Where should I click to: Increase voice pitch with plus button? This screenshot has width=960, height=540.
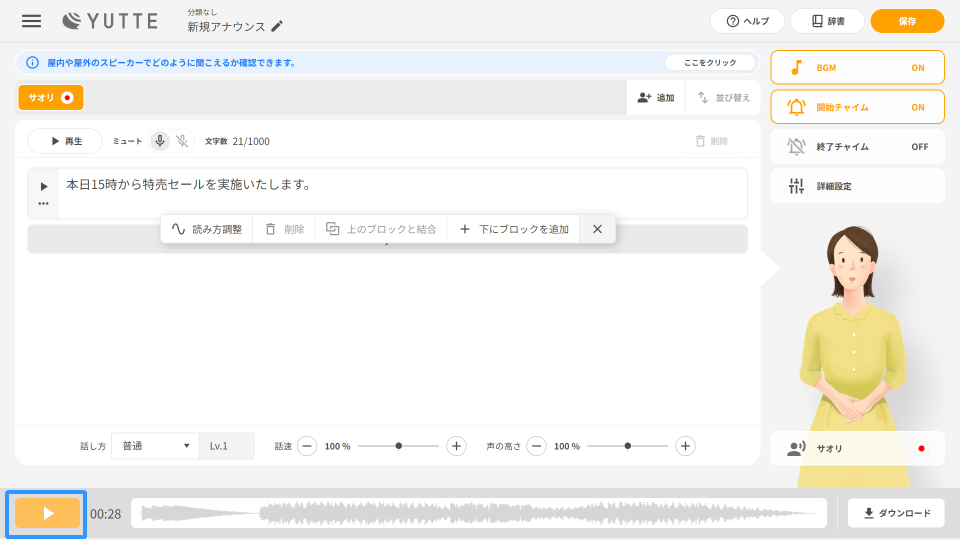[x=685, y=446]
